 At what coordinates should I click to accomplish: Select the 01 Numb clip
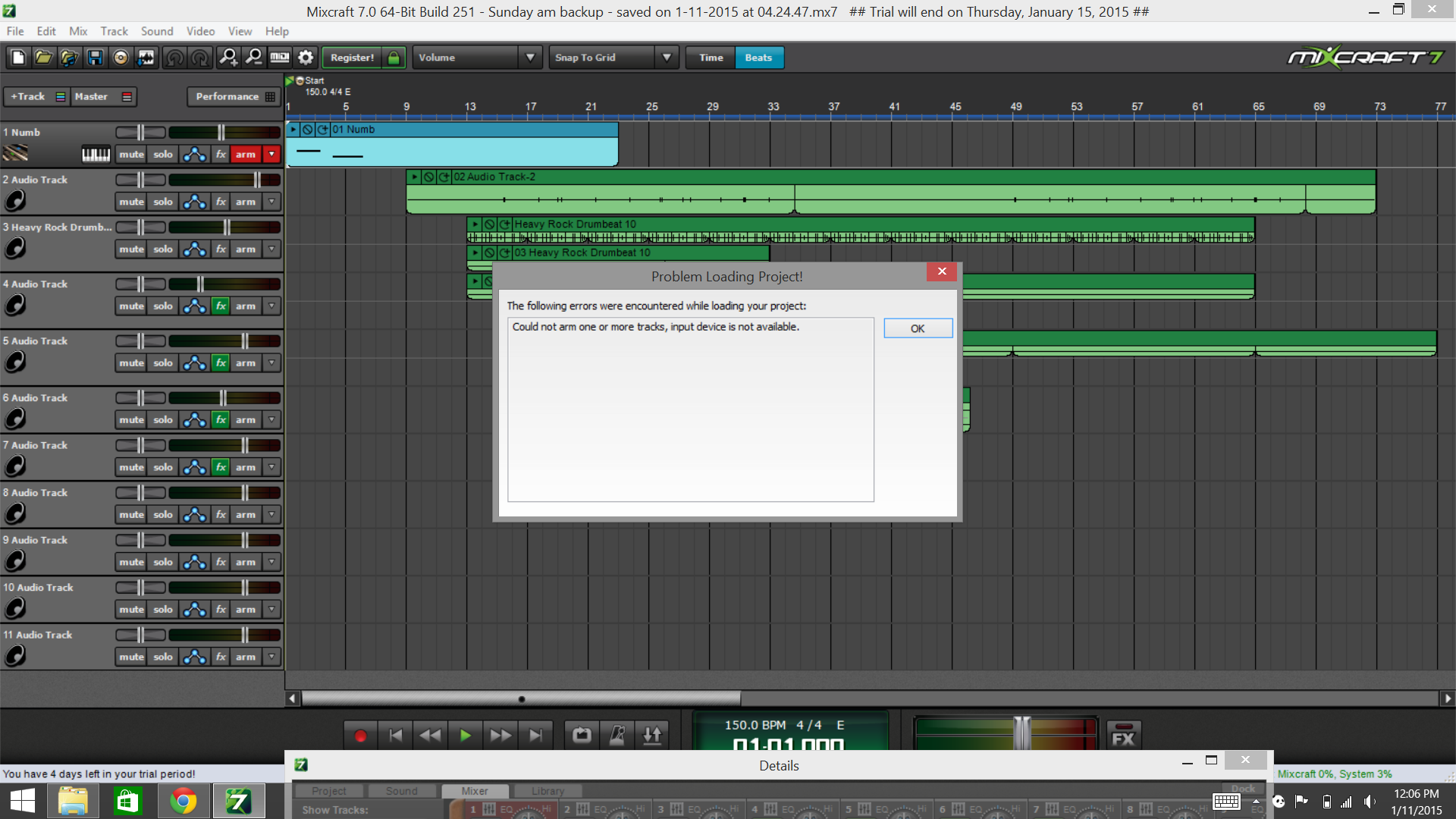[x=453, y=144]
